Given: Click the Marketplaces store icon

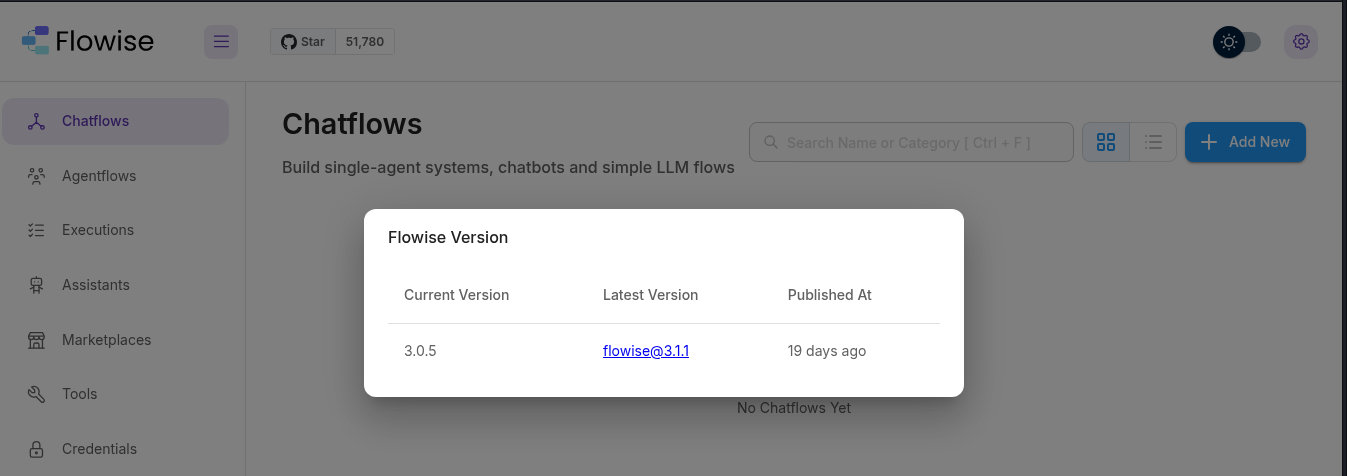Looking at the screenshot, I should click(x=37, y=340).
